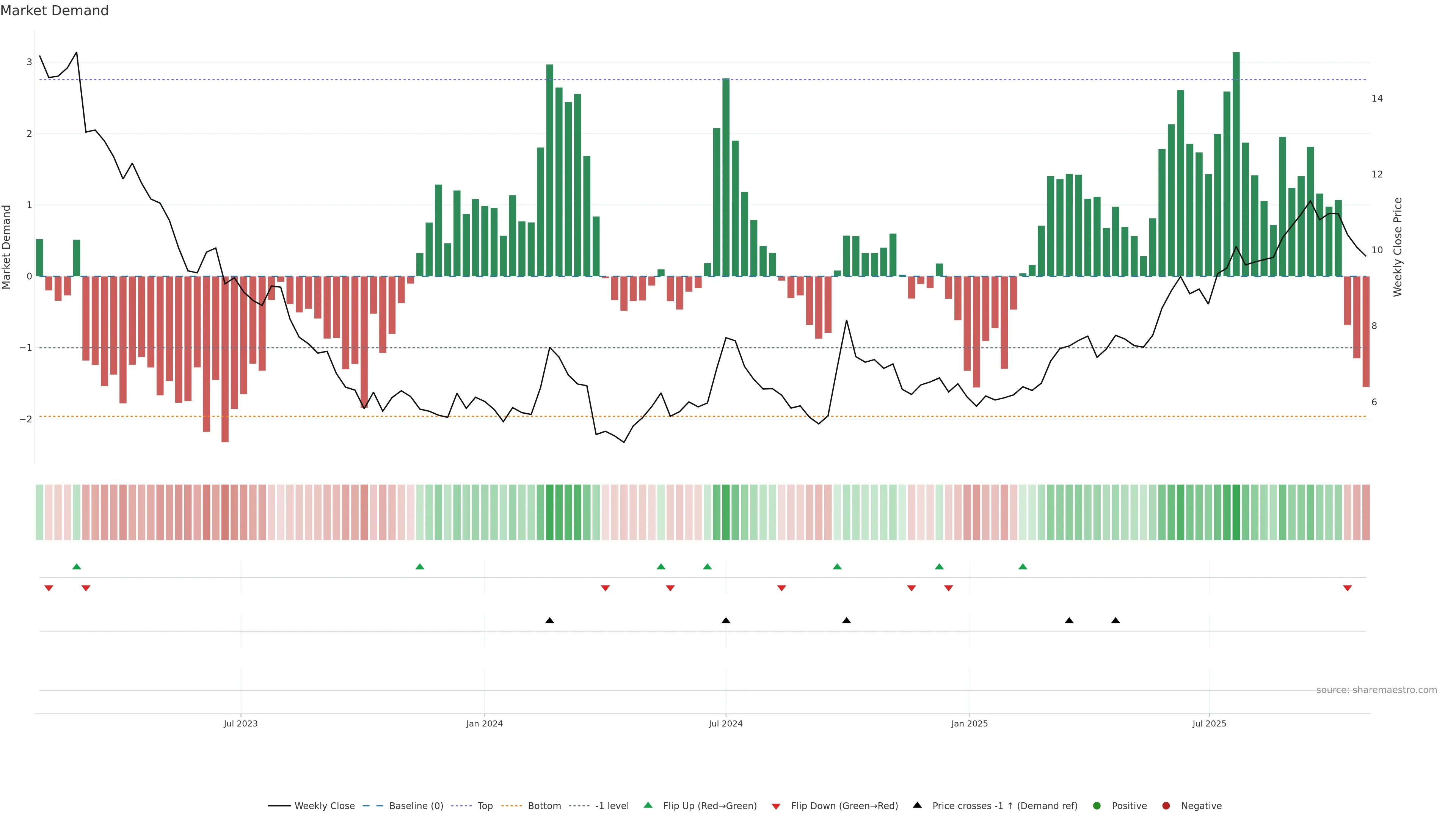The height and width of the screenshot is (819, 1456).
Task: Click the Jul 2025 x-axis label
Action: coord(1209,723)
